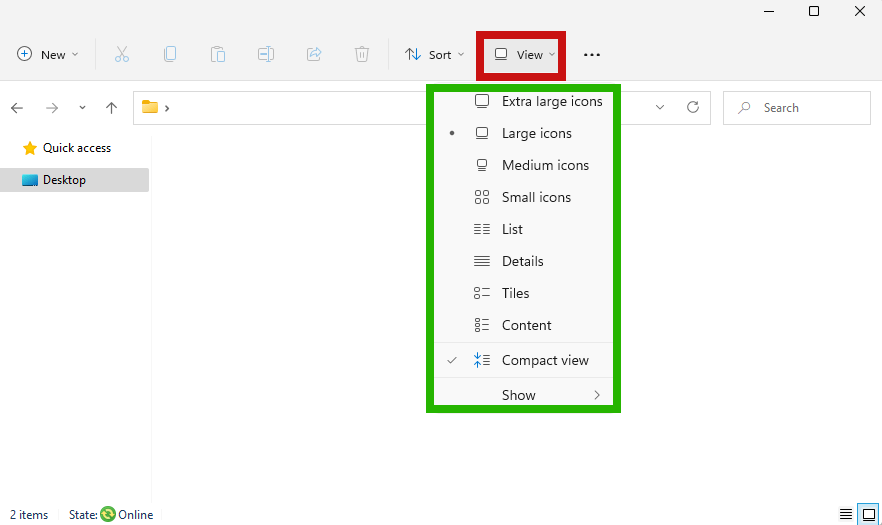Screen dimensions: 882x525
Task: Click inside the address bar field
Action: pos(422,107)
